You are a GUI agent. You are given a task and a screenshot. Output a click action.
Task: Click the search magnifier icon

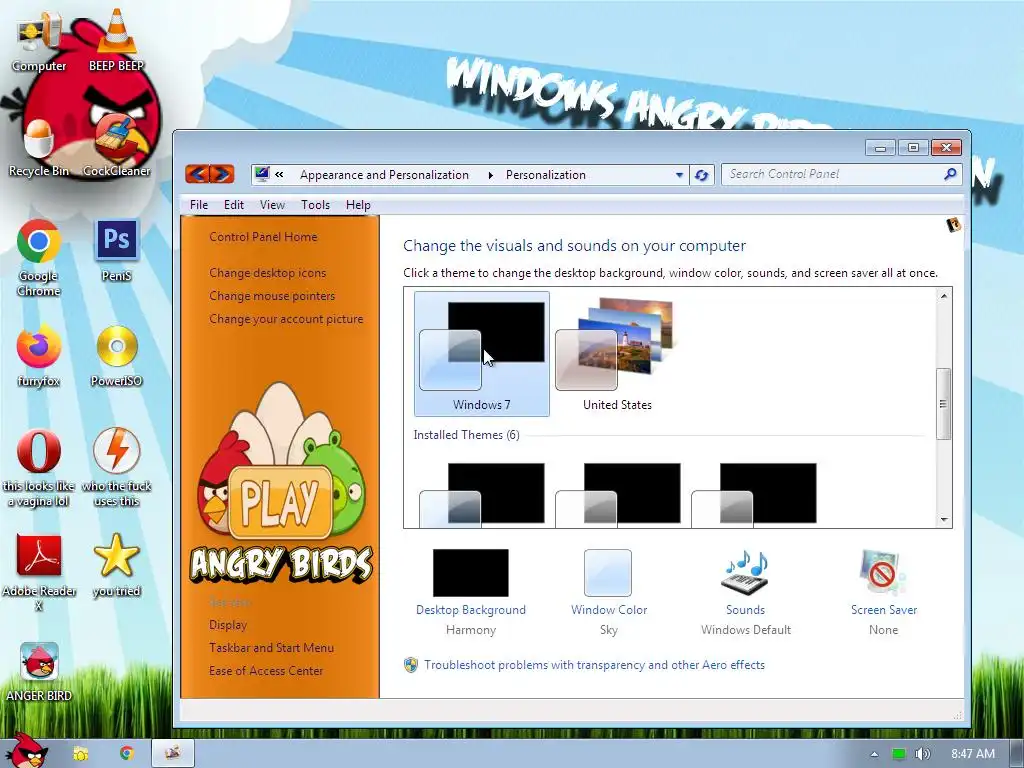click(950, 174)
